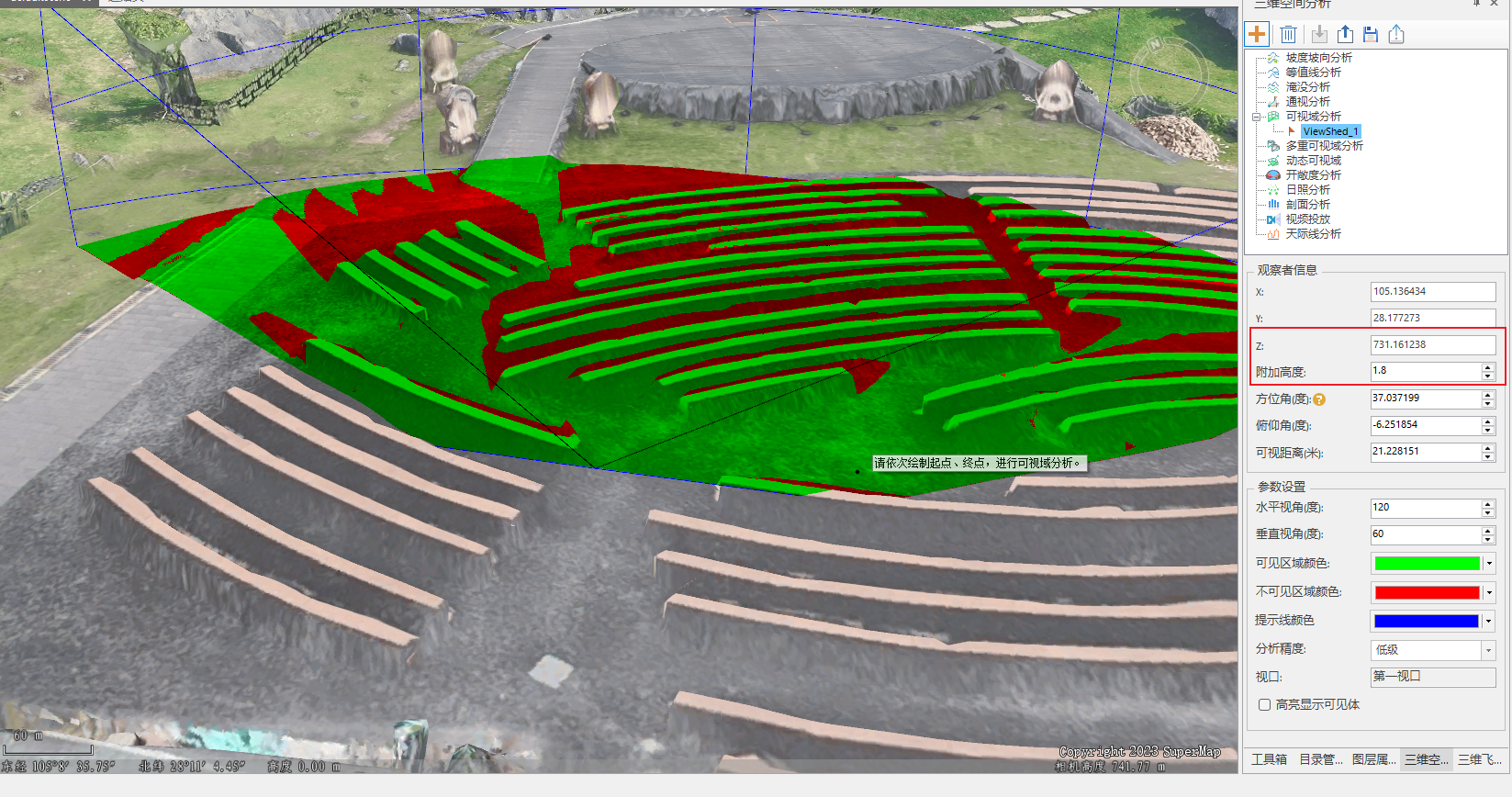This screenshot has height=797, width=1512.
Task: Switch to the 工具箱 tab
Action: 1269,759
